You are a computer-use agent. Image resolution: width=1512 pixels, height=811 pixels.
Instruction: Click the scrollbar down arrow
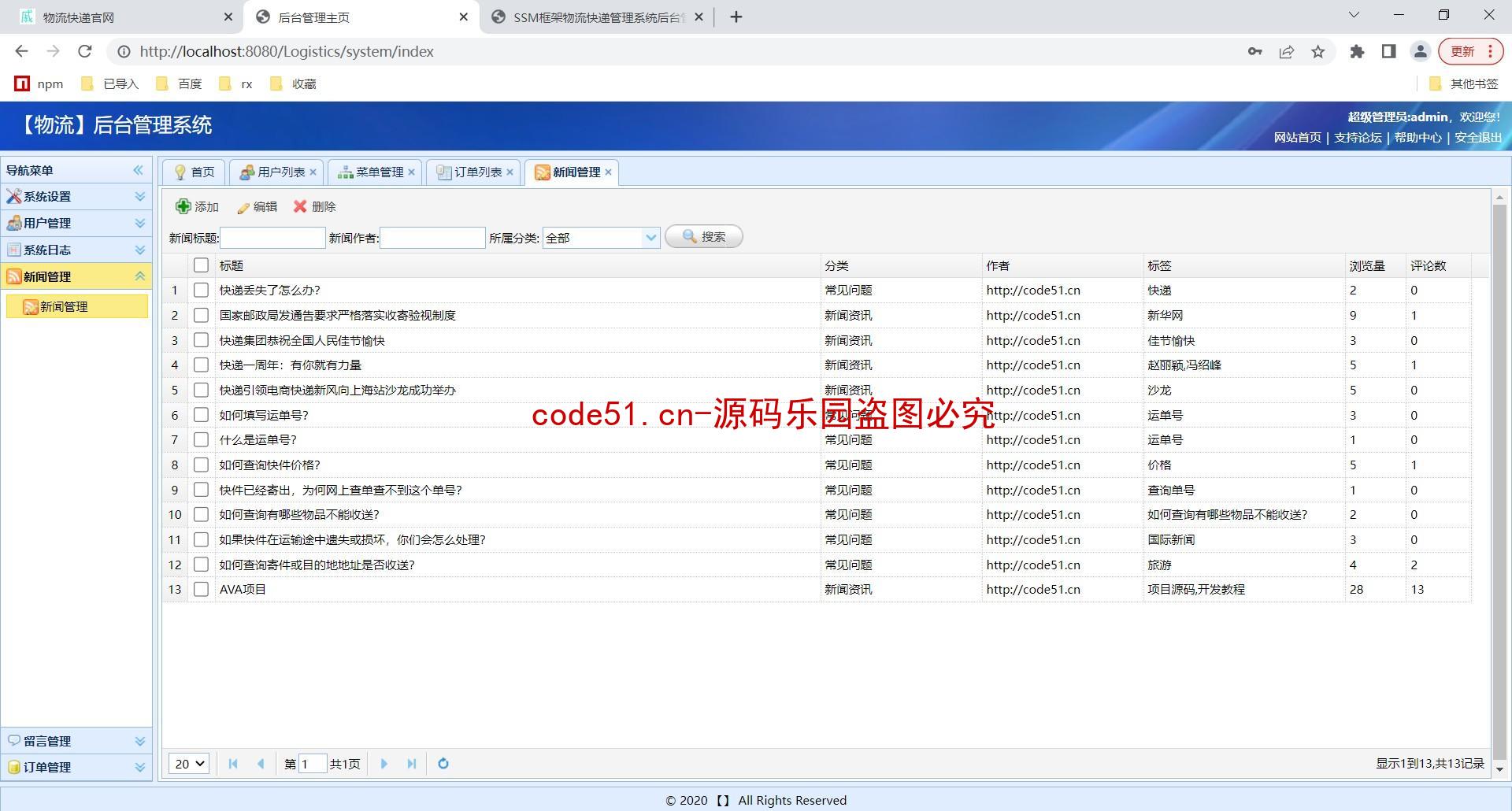pyautogui.click(x=1499, y=769)
